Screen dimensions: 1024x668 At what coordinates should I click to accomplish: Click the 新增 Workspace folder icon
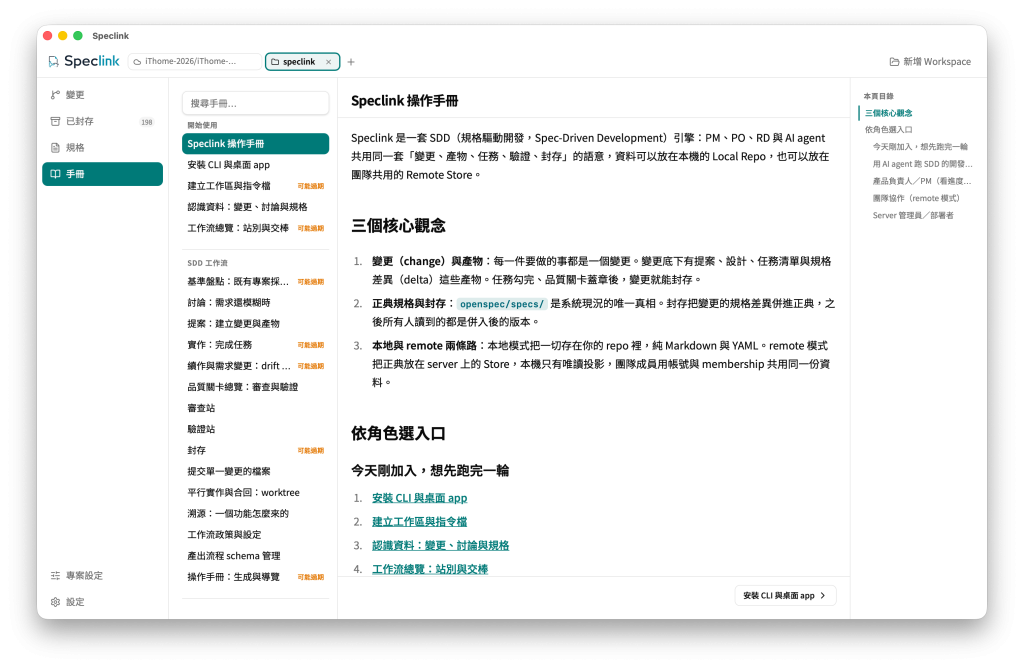894,61
